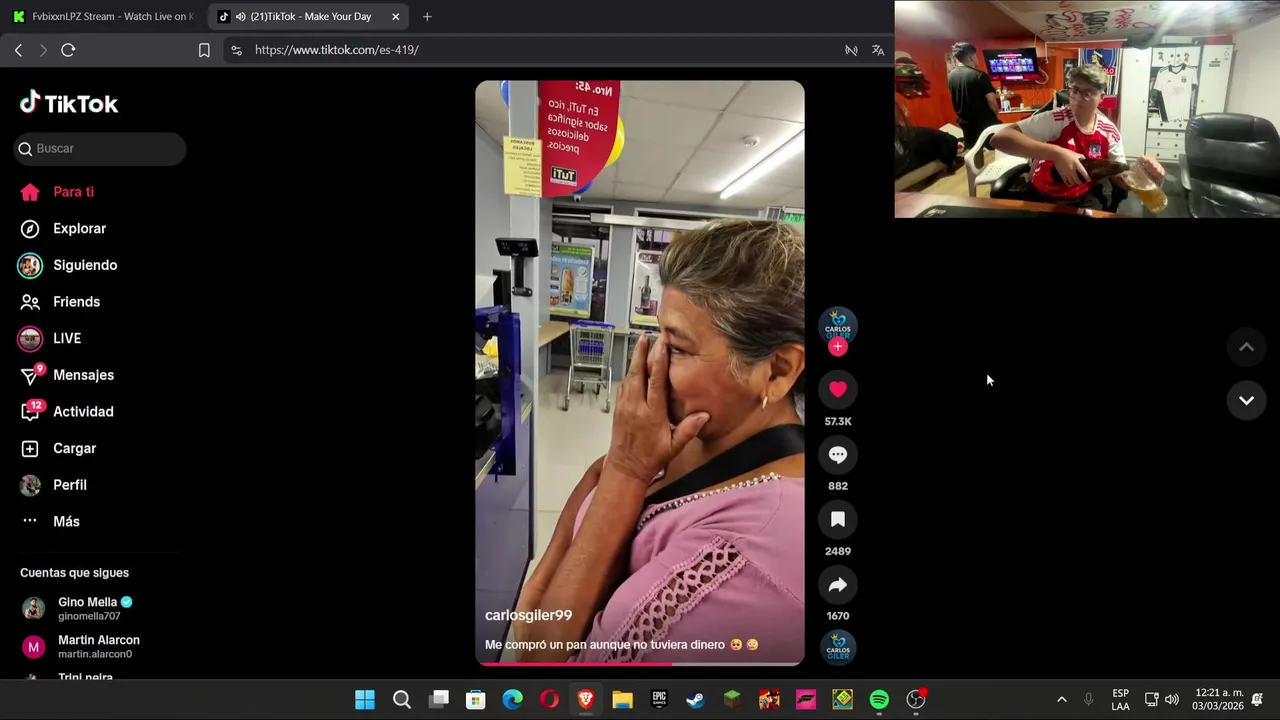Click the Cuentas que sigues heading
1280x720 pixels.
click(x=74, y=573)
